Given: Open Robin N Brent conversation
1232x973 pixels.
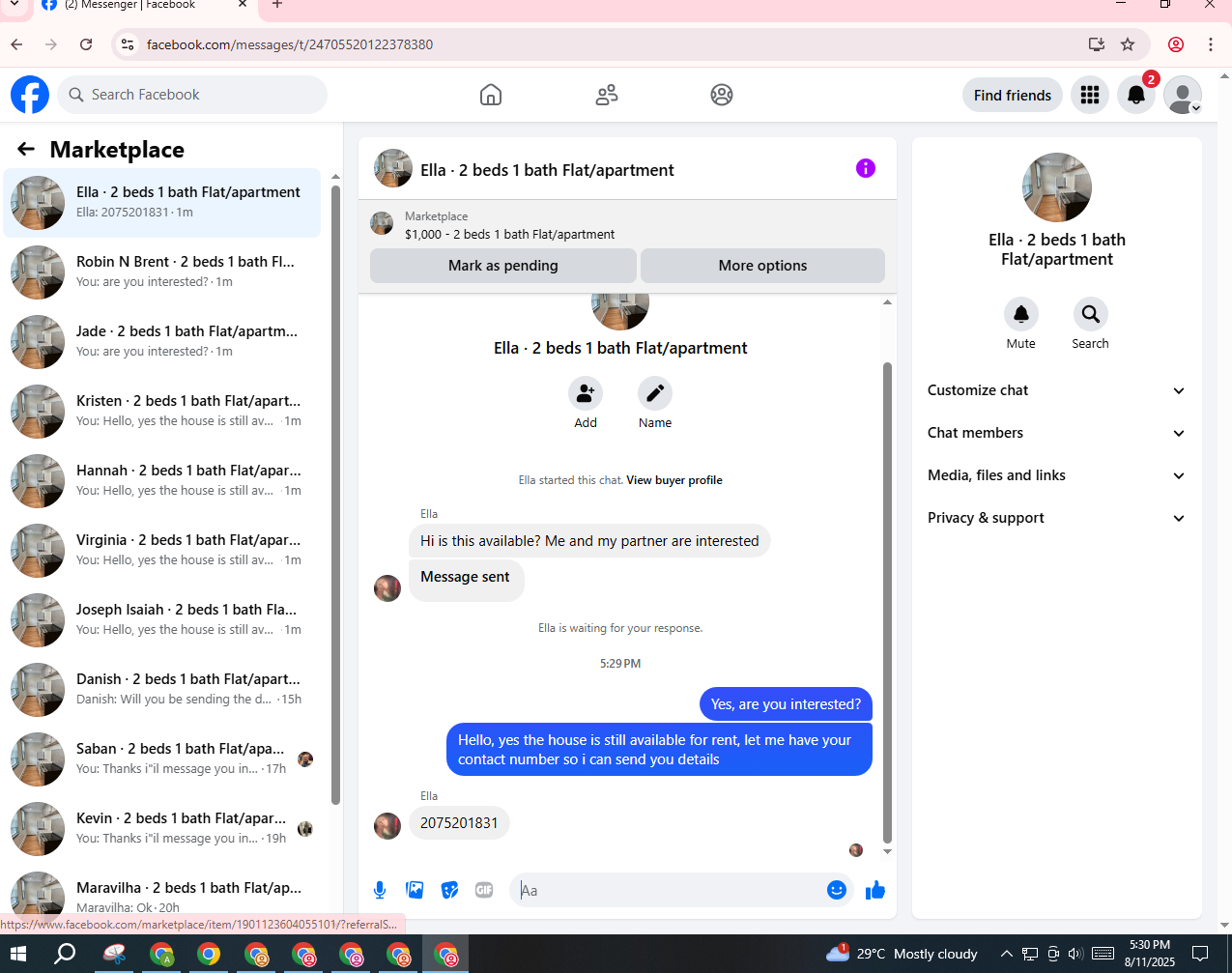Looking at the screenshot, I should point(162,272).
